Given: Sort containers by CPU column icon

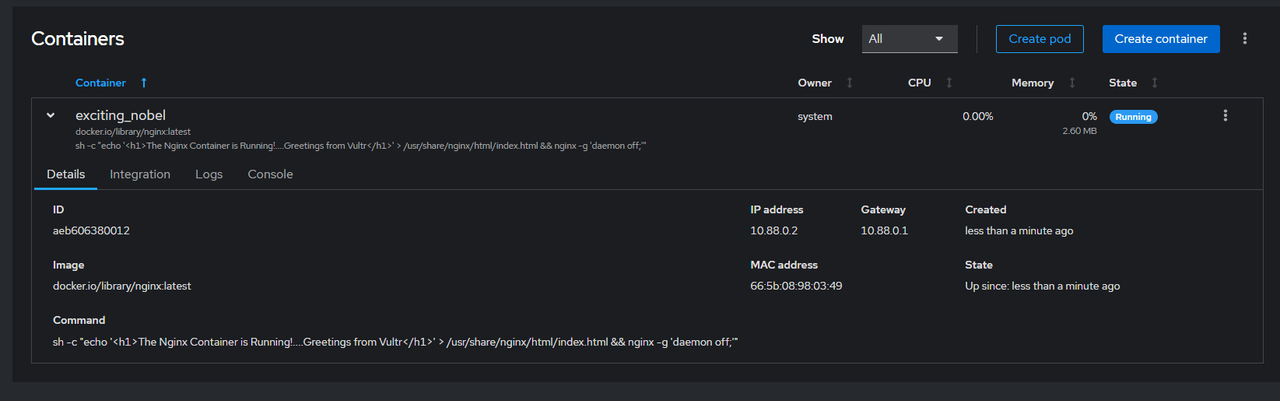Looking at the screenshot, I should click(x=949, y=83).
